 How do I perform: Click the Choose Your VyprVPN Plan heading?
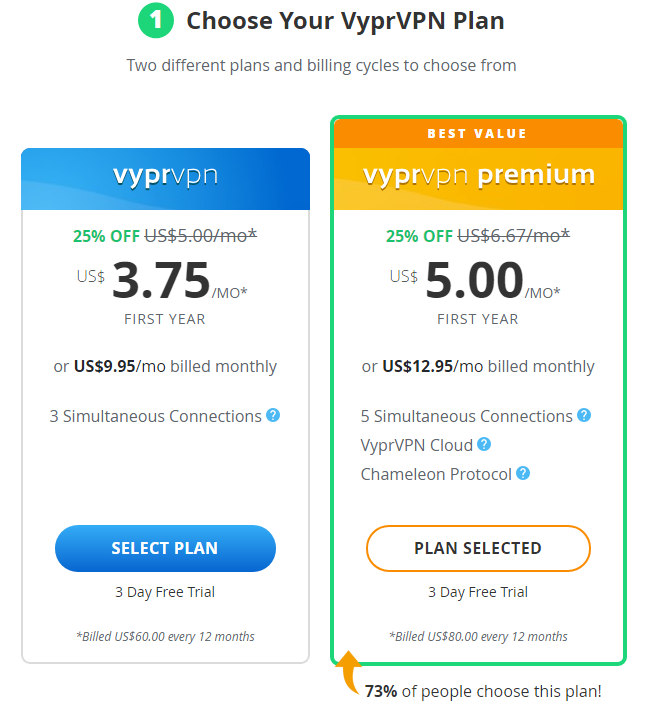[x=345, y=21]
